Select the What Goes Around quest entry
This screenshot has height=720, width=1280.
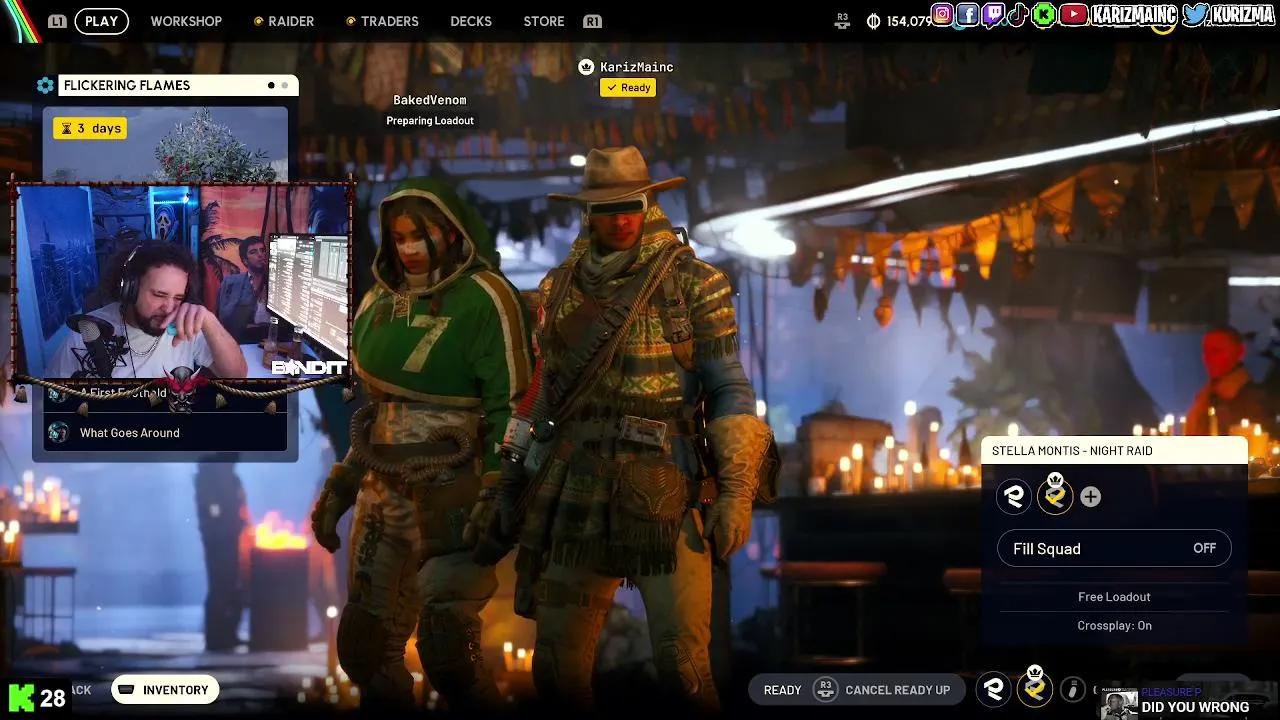click(130, 433)
